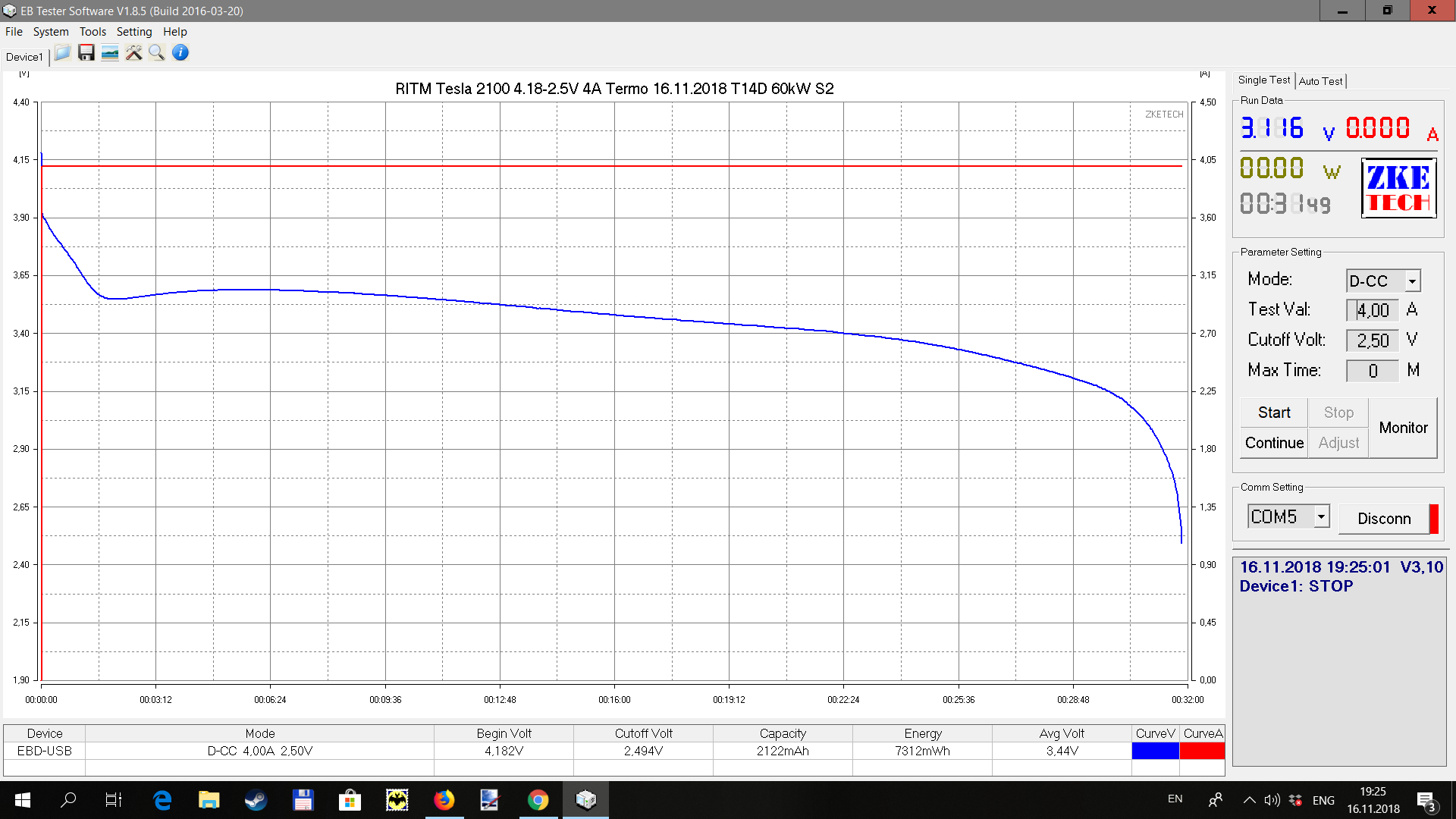Screen dimensions: 1456x819
Task: Open the blue info icon
Action: [x=180, y=53]
